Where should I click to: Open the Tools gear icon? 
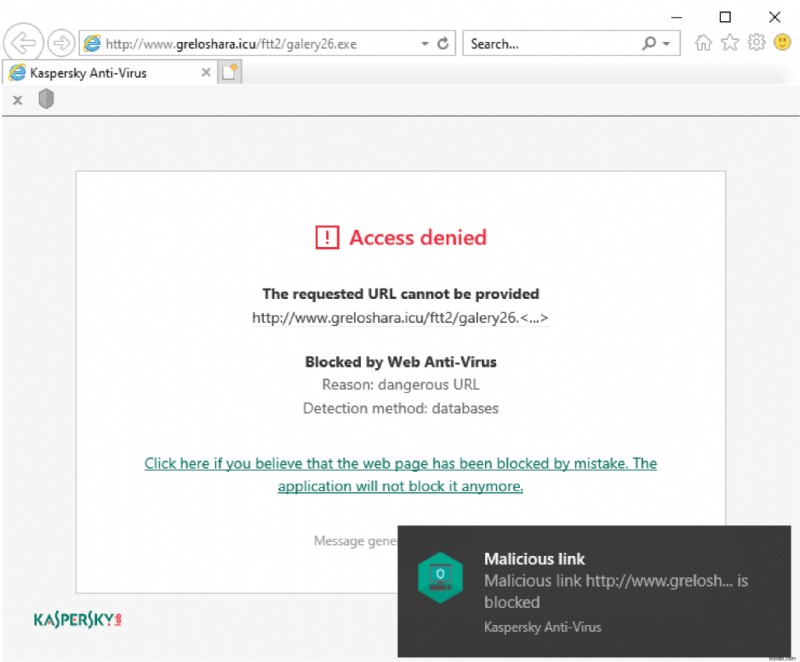click(x=756, y=42)
